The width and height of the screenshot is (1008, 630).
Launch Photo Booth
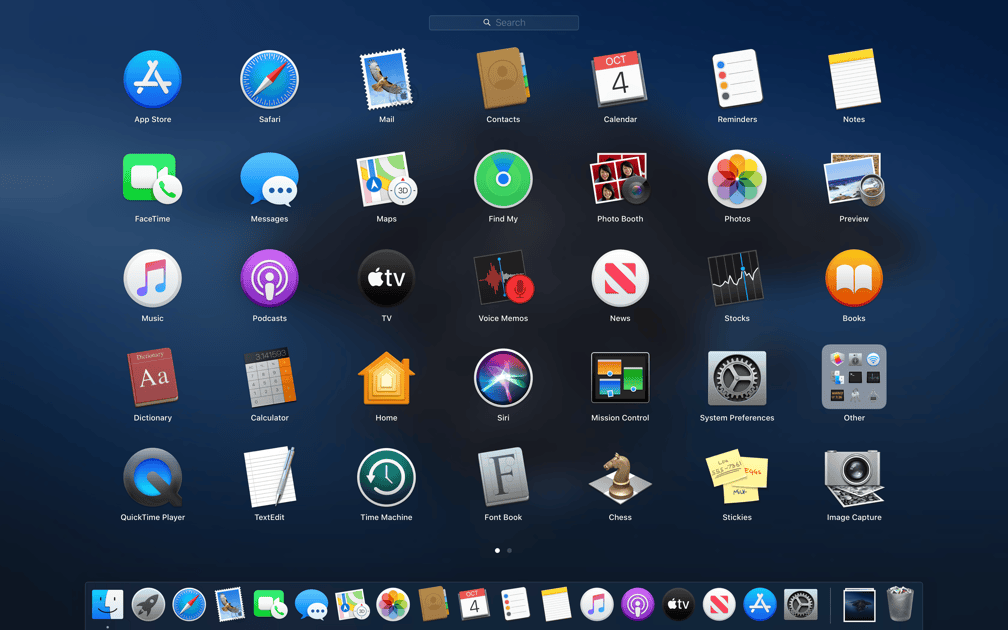[x=620, y=179]
